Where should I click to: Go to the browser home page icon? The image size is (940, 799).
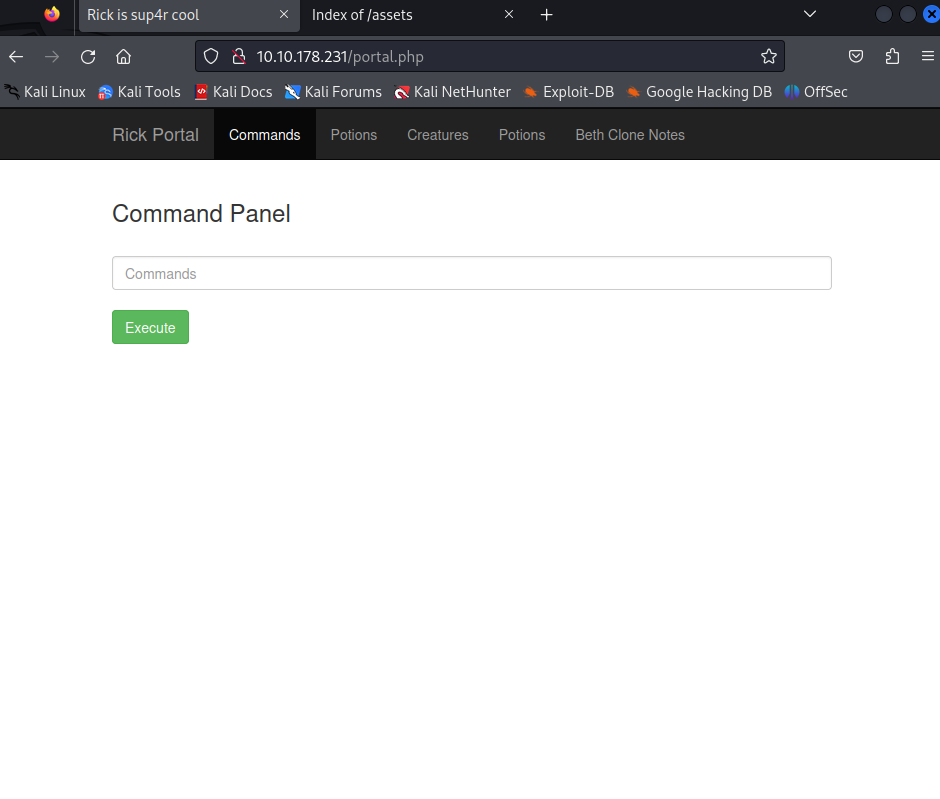[x=123, y=57]
